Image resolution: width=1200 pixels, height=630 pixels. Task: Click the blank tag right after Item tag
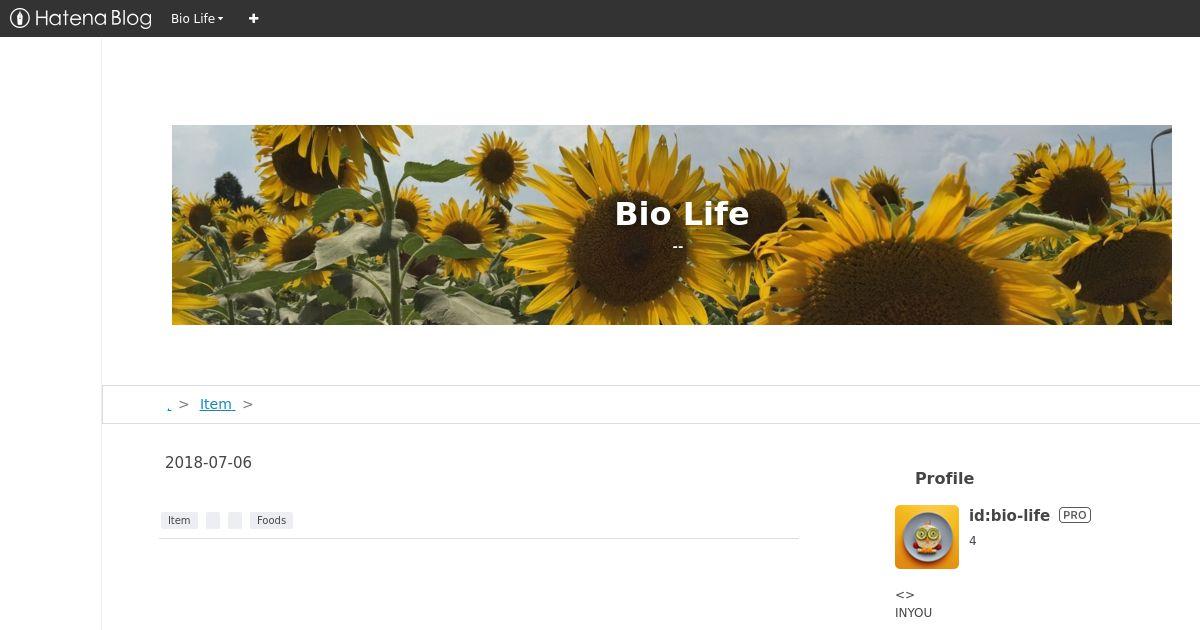coord(213,520)
